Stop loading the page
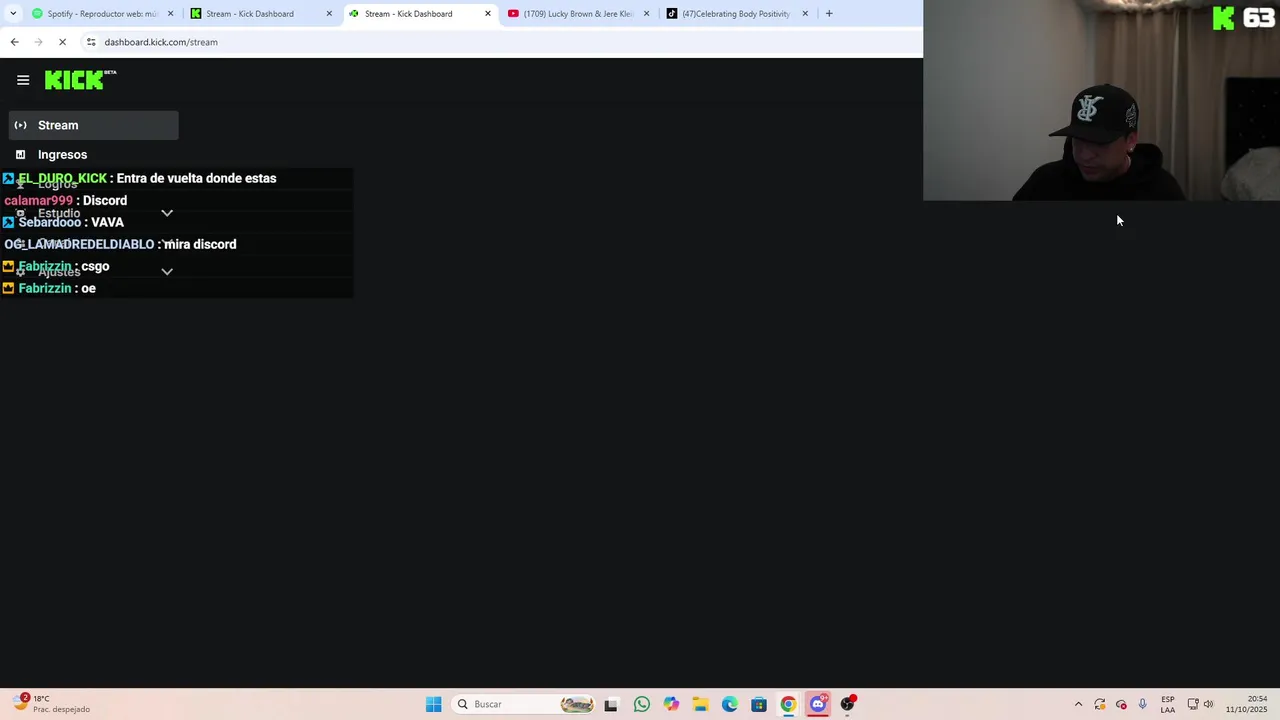 (62, 42)
